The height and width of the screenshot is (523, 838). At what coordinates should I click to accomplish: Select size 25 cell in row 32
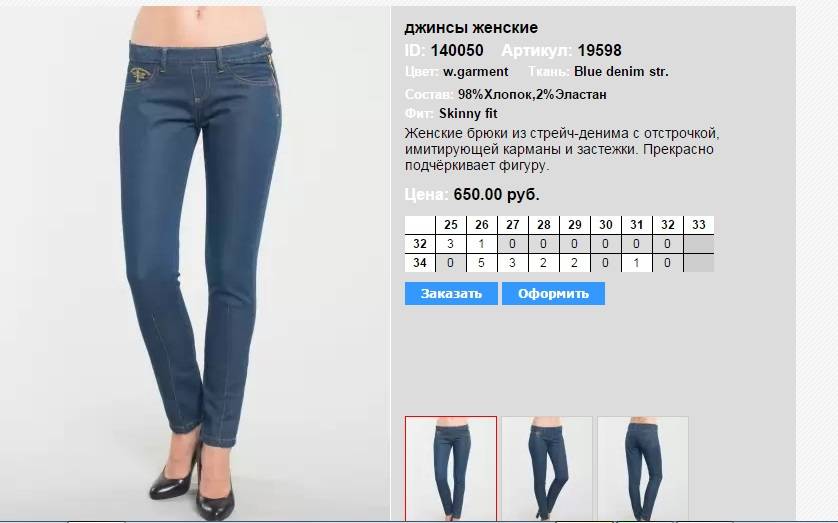pos(451,244)
